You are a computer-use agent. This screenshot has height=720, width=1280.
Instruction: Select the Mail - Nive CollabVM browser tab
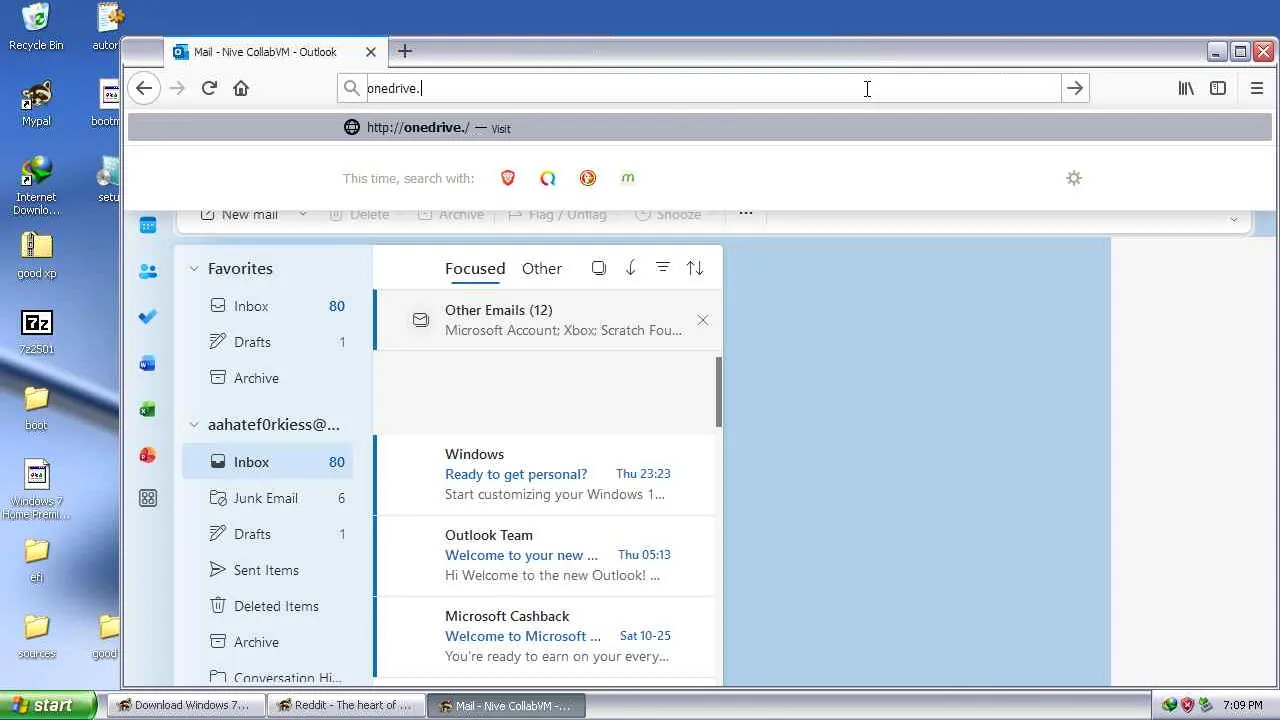click(275, 52)
